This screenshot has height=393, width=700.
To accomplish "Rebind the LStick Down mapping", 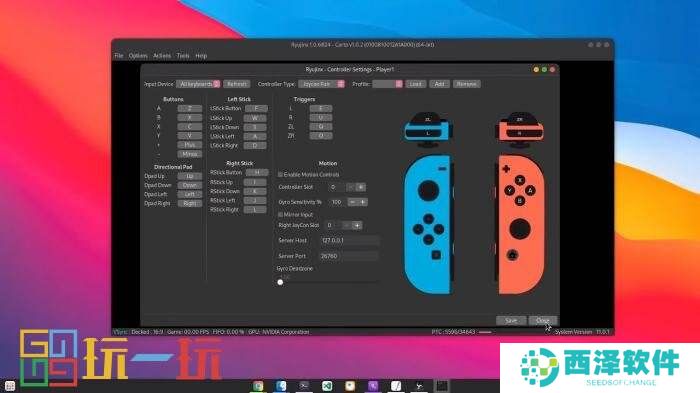I will tap(255, 127).
